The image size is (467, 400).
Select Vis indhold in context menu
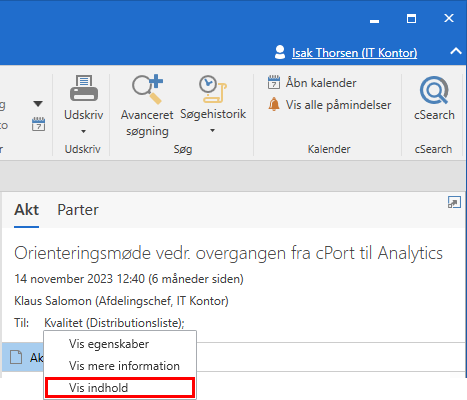point(120,388)
